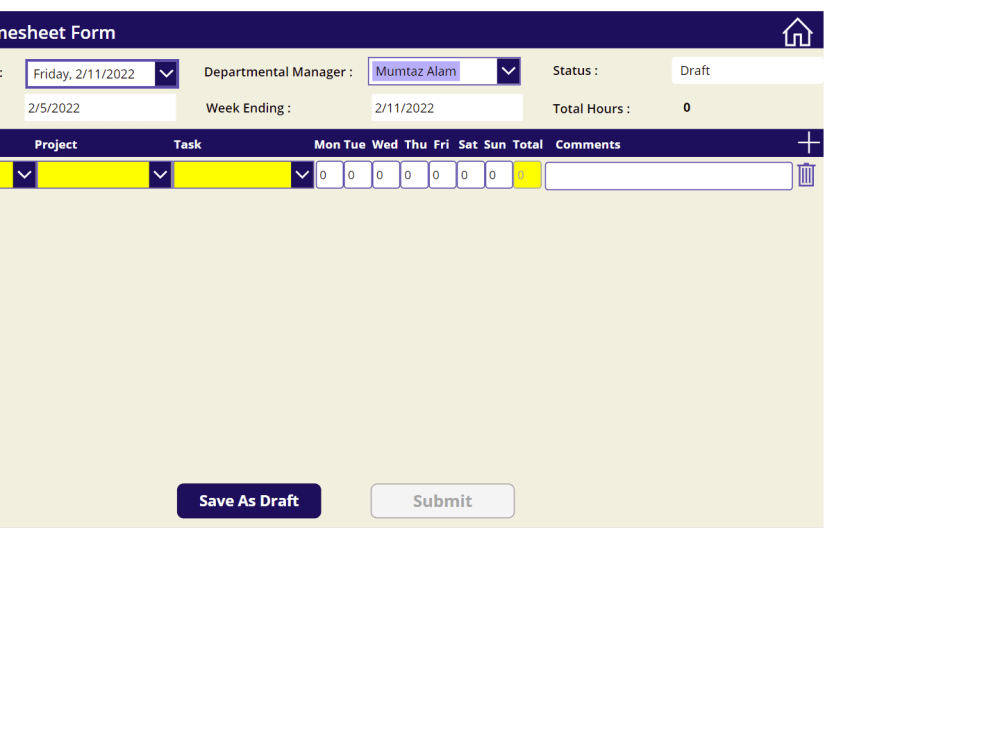Select the Thu hours input box
Screen dimensions: 1000x750
click(x=413, y=174)
